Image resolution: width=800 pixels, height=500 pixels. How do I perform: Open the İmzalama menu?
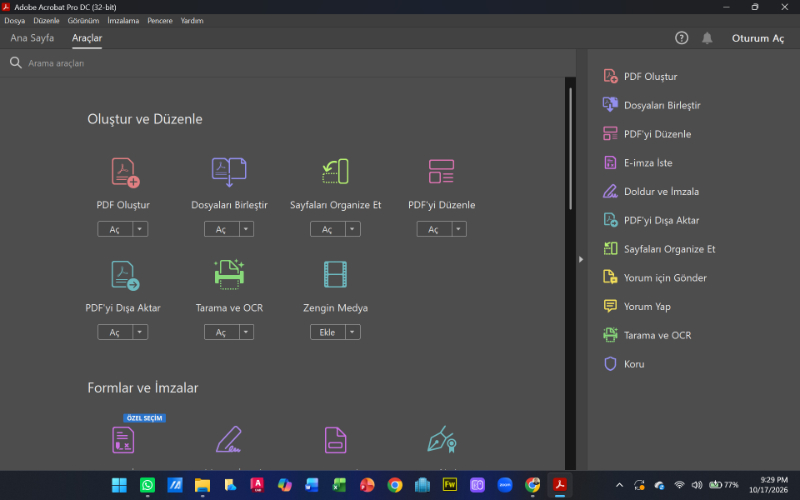click(x=123, y=21)
